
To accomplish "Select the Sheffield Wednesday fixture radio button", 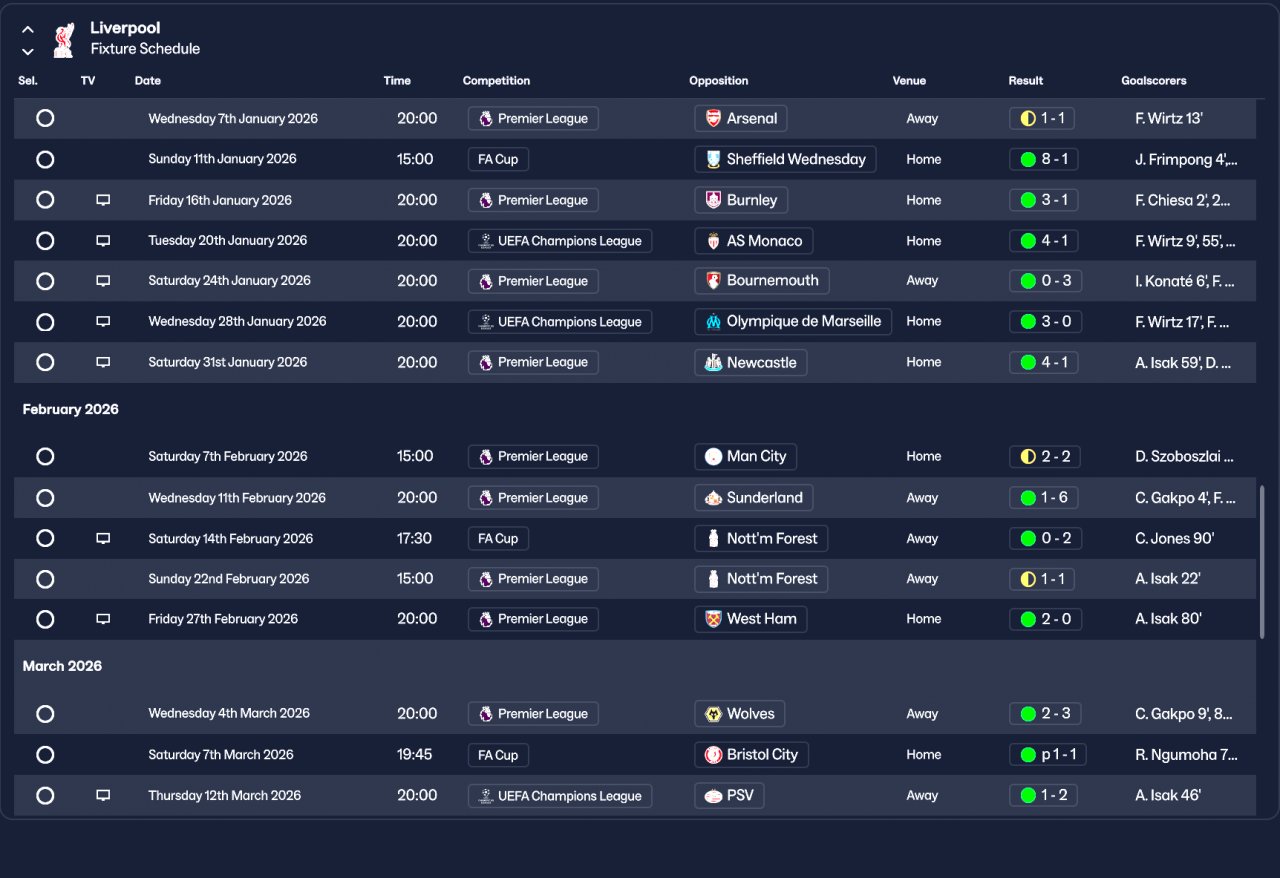I will pos(45,159).
